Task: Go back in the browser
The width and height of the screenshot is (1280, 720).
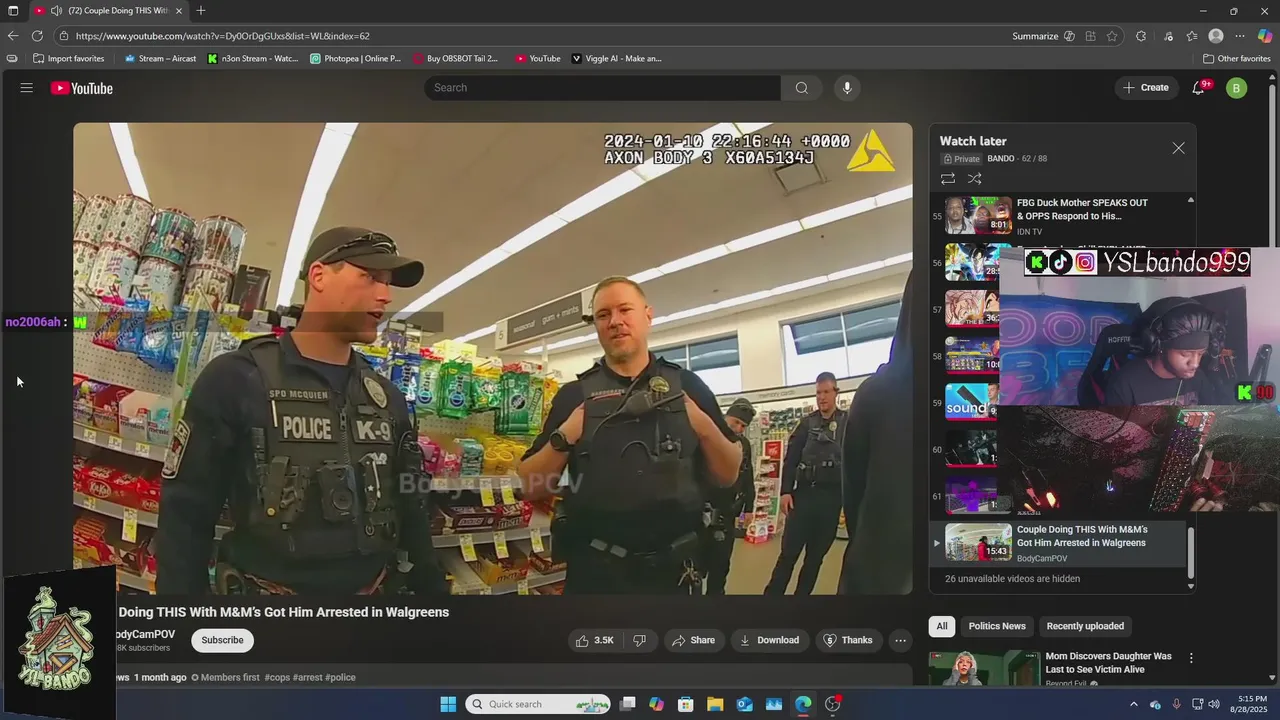Action: [x=13, y=36]
